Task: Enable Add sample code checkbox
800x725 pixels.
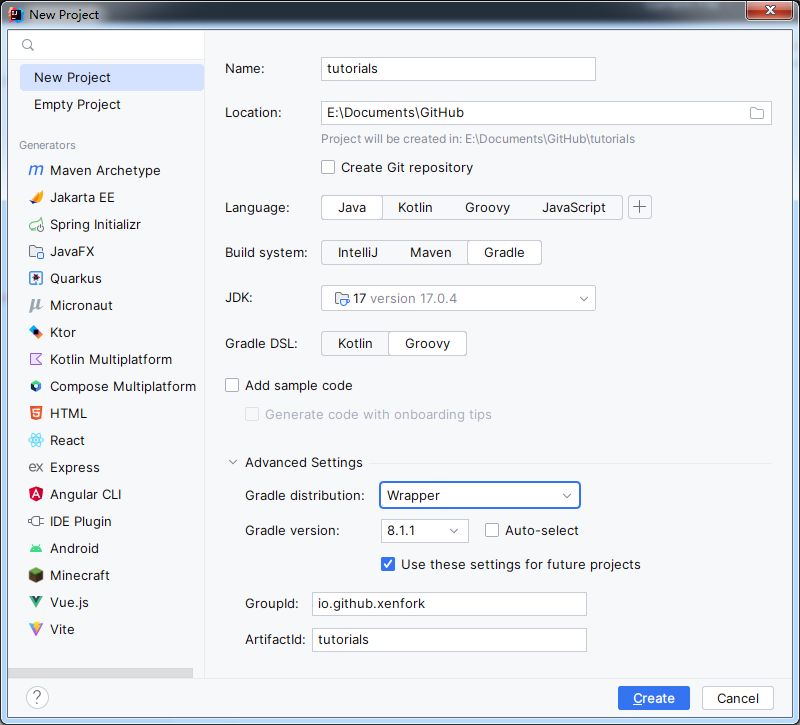Action: pos(232,385)
